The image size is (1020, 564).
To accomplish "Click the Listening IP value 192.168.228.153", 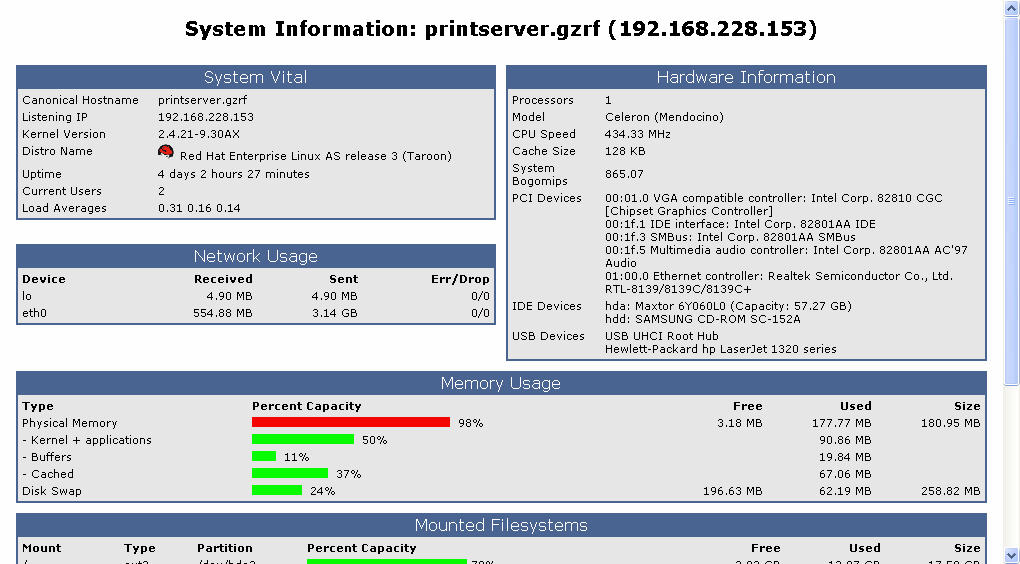I will [206, 117].
